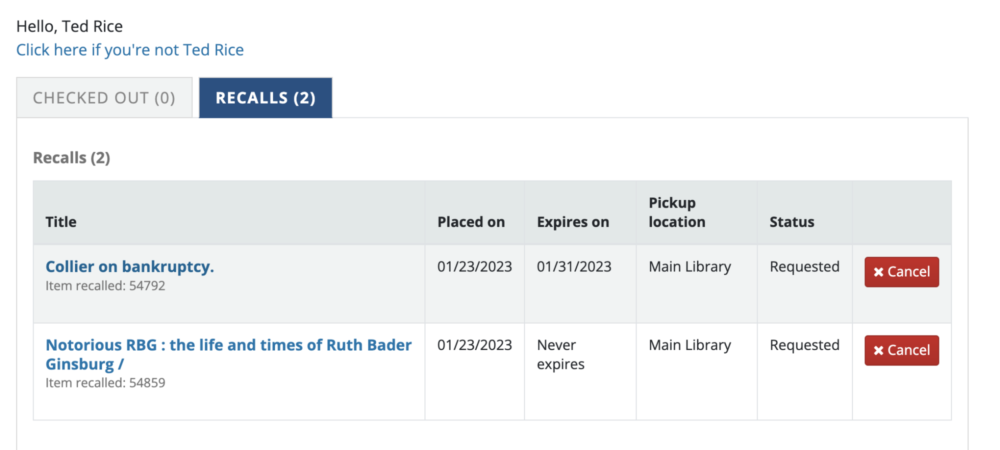The image size is (1000, 450).
Task: Click the Recalls (2) heading above the table
Action: pyautogui.click(x=71, y=158)
